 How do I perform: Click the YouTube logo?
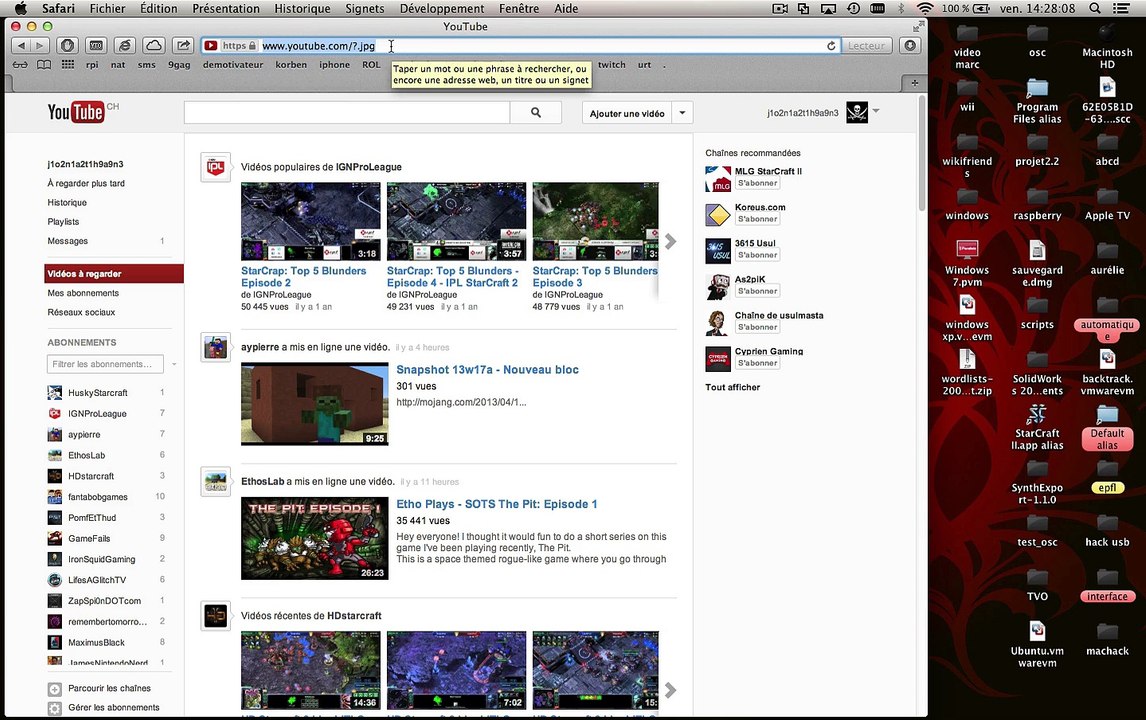point(76,112)
